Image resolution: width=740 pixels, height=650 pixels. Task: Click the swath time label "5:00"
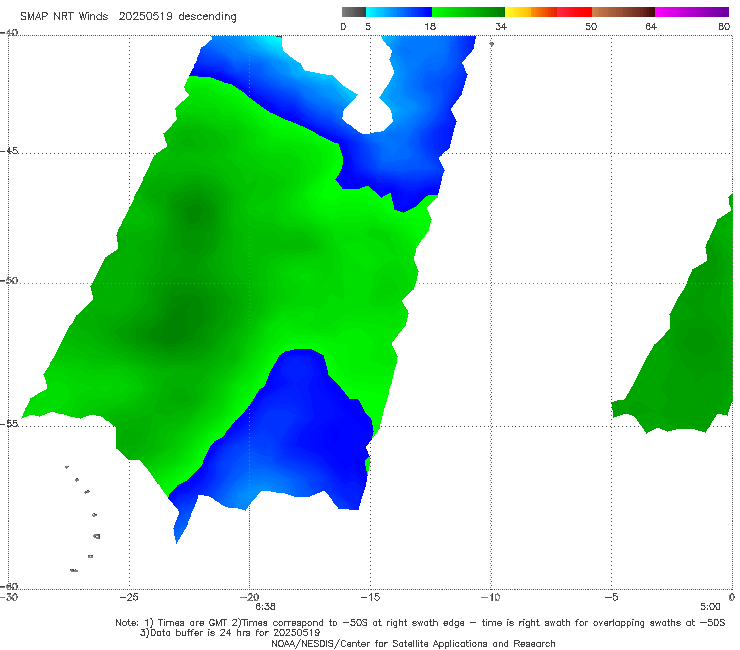[x=710, y=607]
